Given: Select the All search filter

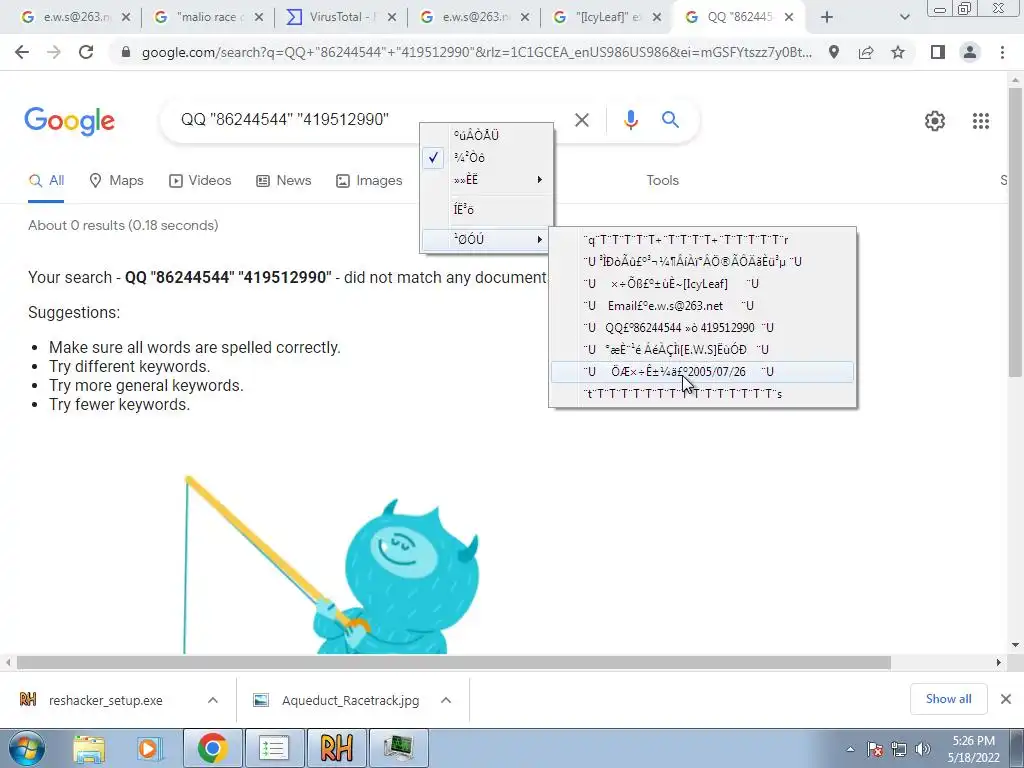Looking at the screenshot, I should pos(46,181).
